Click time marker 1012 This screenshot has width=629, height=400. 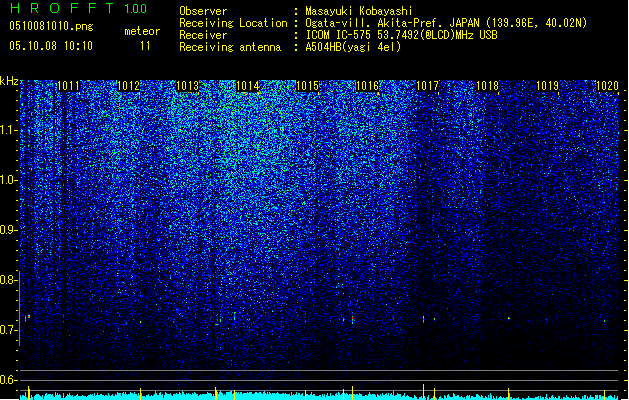point(128,86)
